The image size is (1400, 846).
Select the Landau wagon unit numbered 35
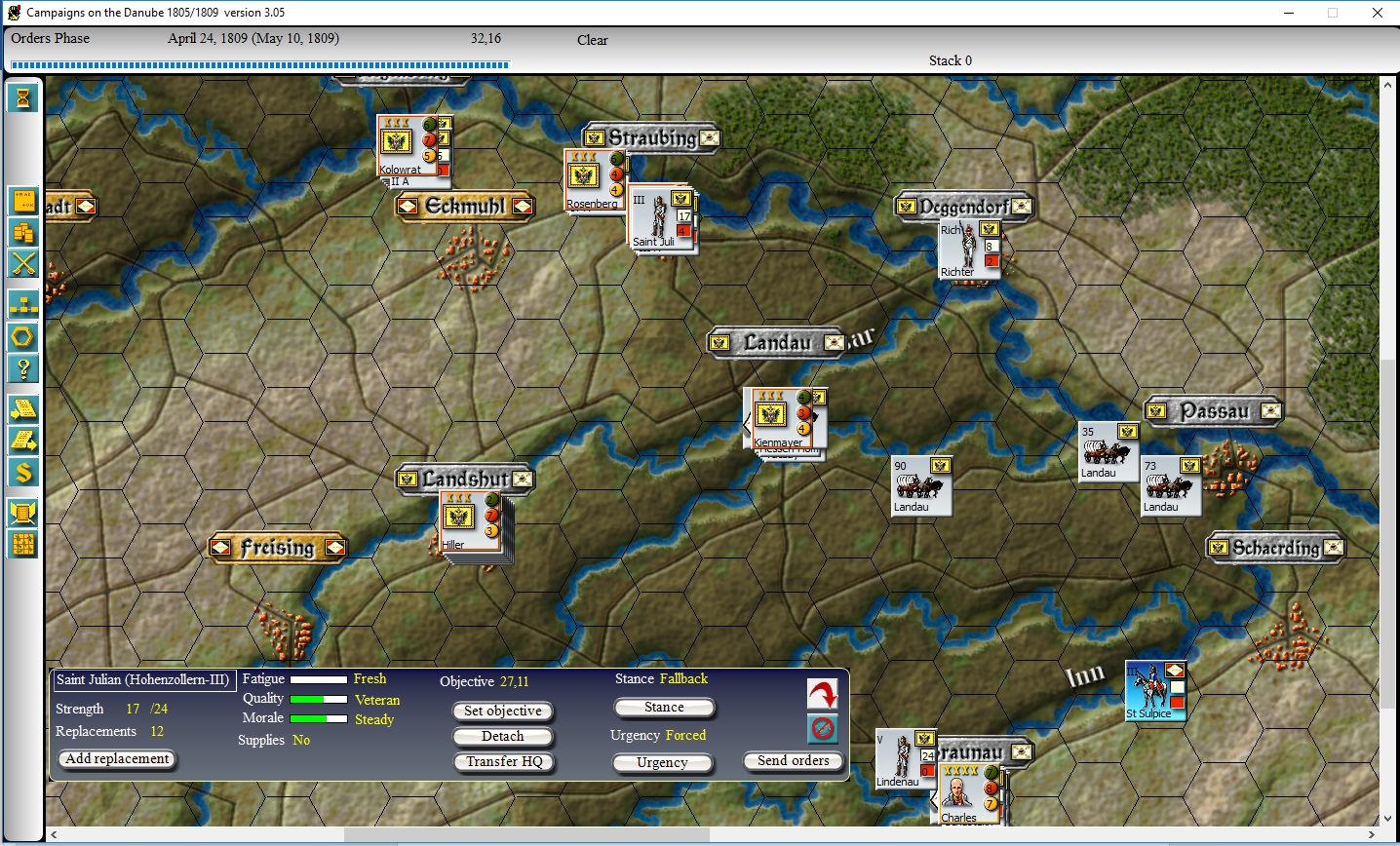[1108, 451]
